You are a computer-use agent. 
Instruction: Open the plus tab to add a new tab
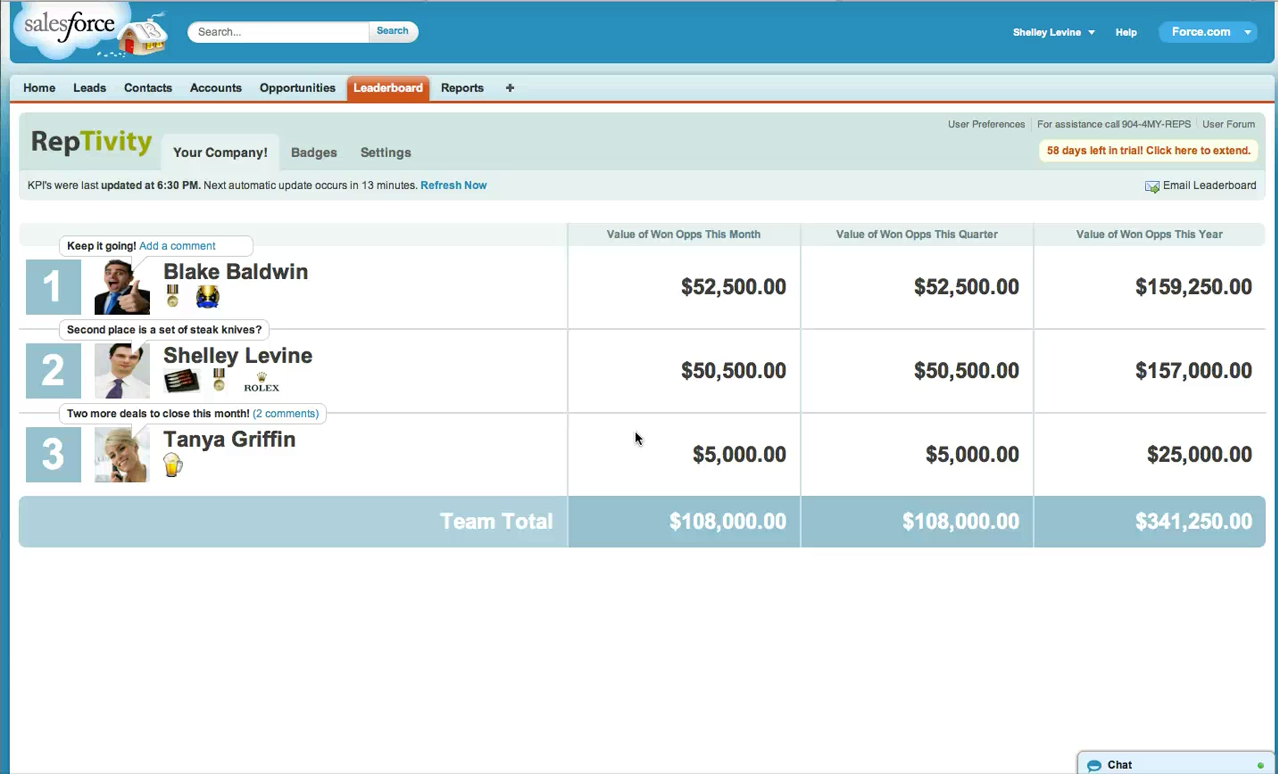509,88
